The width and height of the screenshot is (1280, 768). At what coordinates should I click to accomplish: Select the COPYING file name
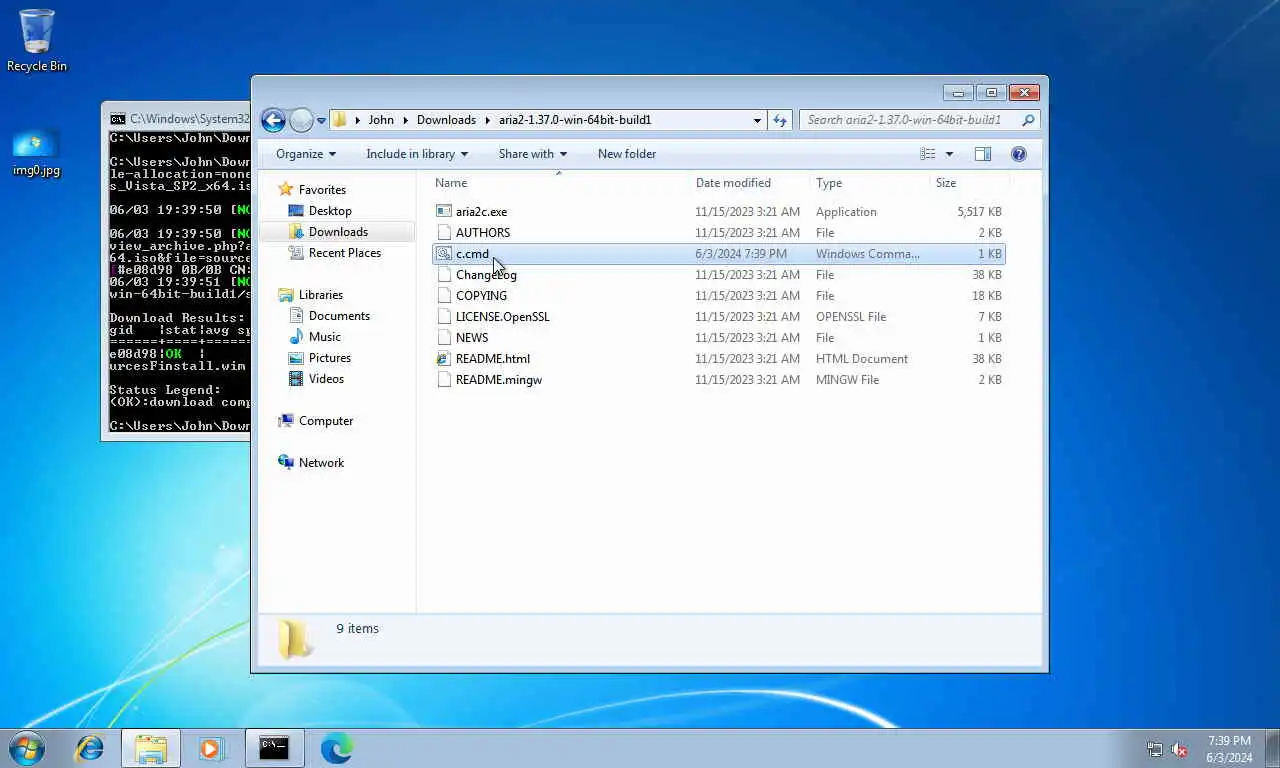pyautogui.click(x=481, y=296)
